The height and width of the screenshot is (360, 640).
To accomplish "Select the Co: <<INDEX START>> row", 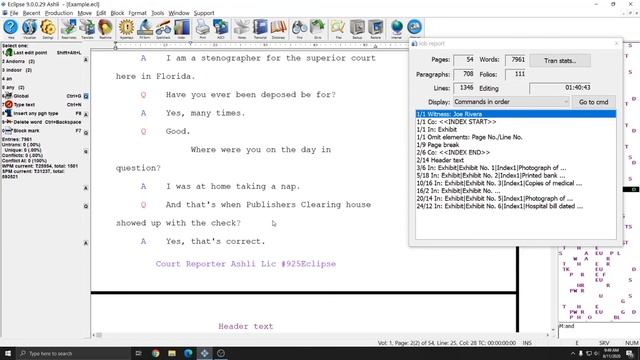I will pyautogui.click(x=516, y=122).
